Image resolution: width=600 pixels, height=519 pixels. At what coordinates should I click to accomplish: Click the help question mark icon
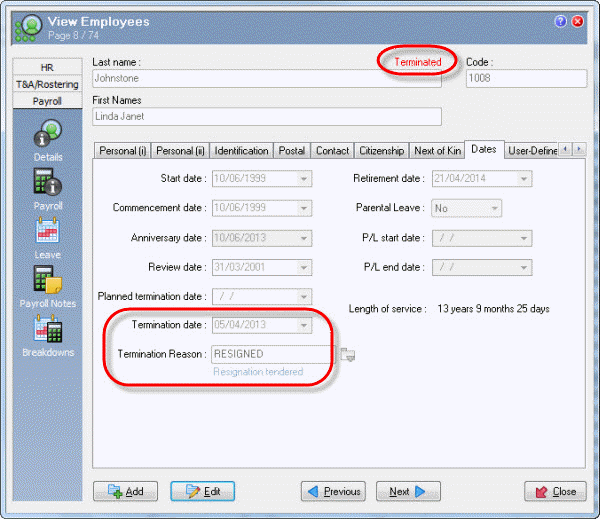(x=561, y=21)
